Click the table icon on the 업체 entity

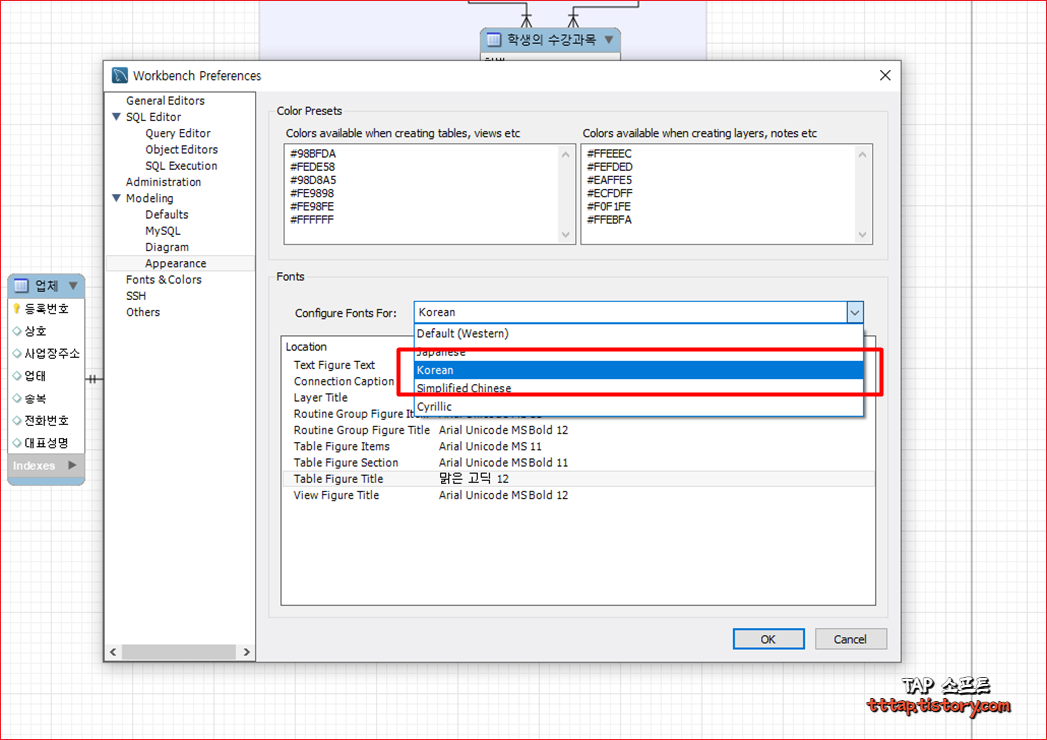tap(21, 286)
